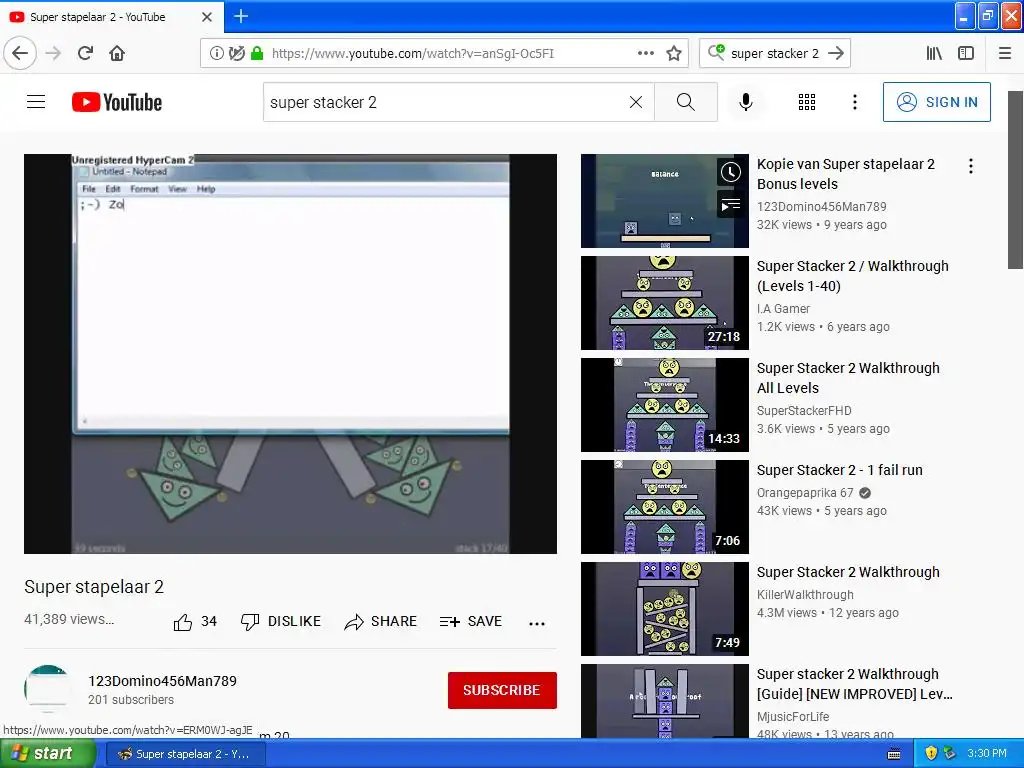
Task: Open the Windows start button
Action: click(x=48, y=754)
